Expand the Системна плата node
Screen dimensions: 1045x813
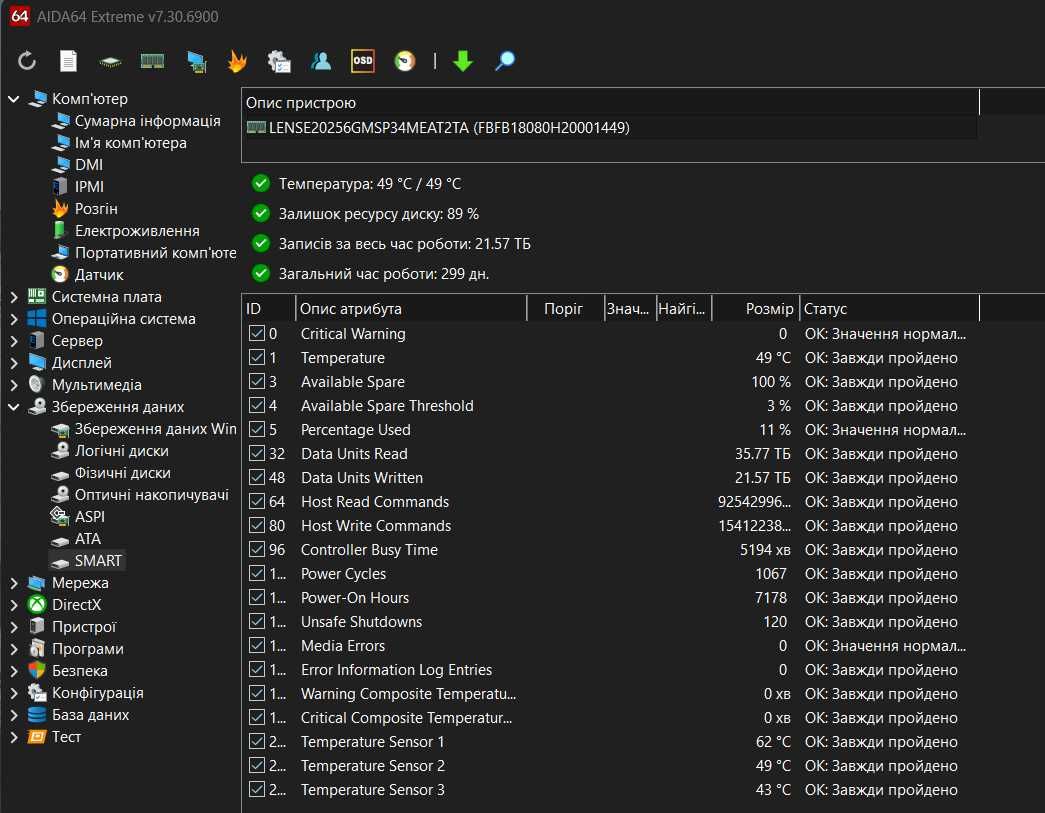pyautogui.click(x=13, y=297)
